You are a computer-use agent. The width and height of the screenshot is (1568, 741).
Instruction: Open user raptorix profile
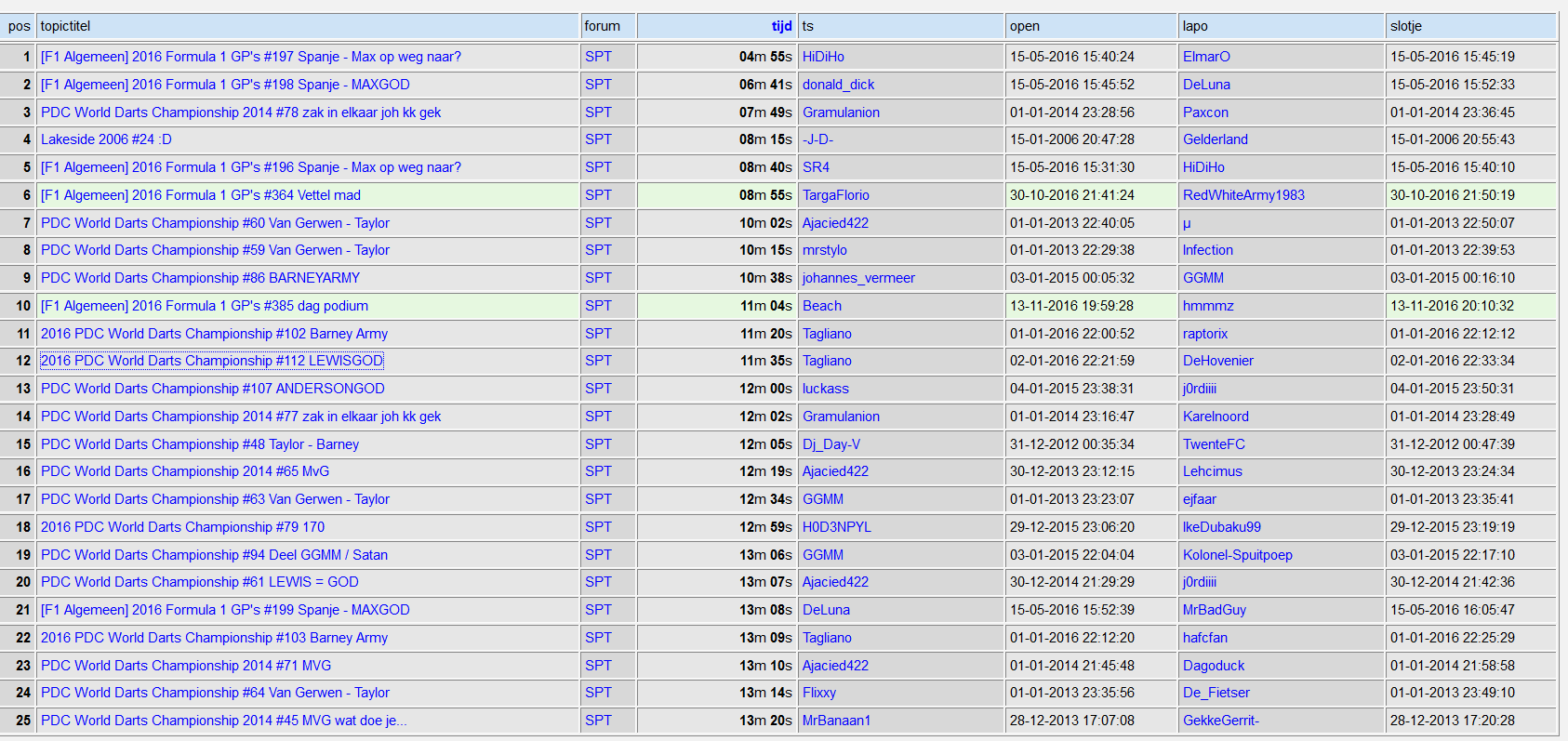point(1205,334)
